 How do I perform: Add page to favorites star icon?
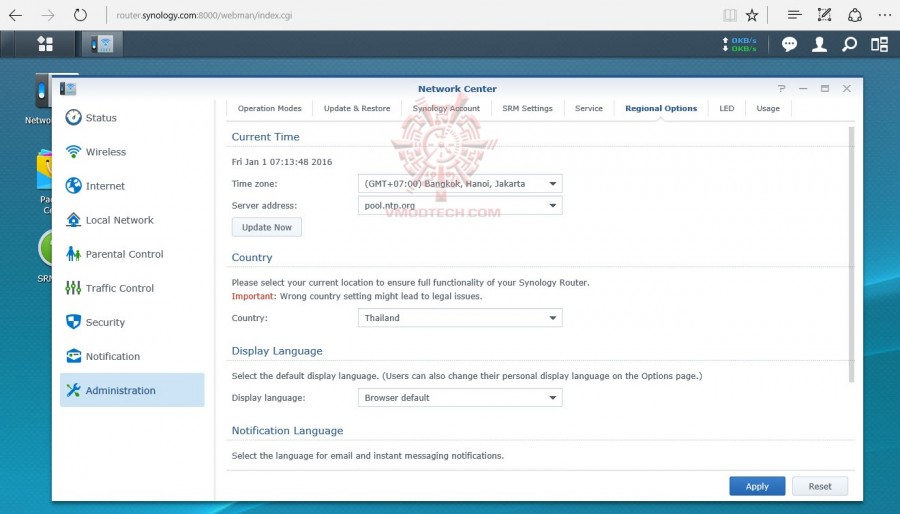pos(752,15)
